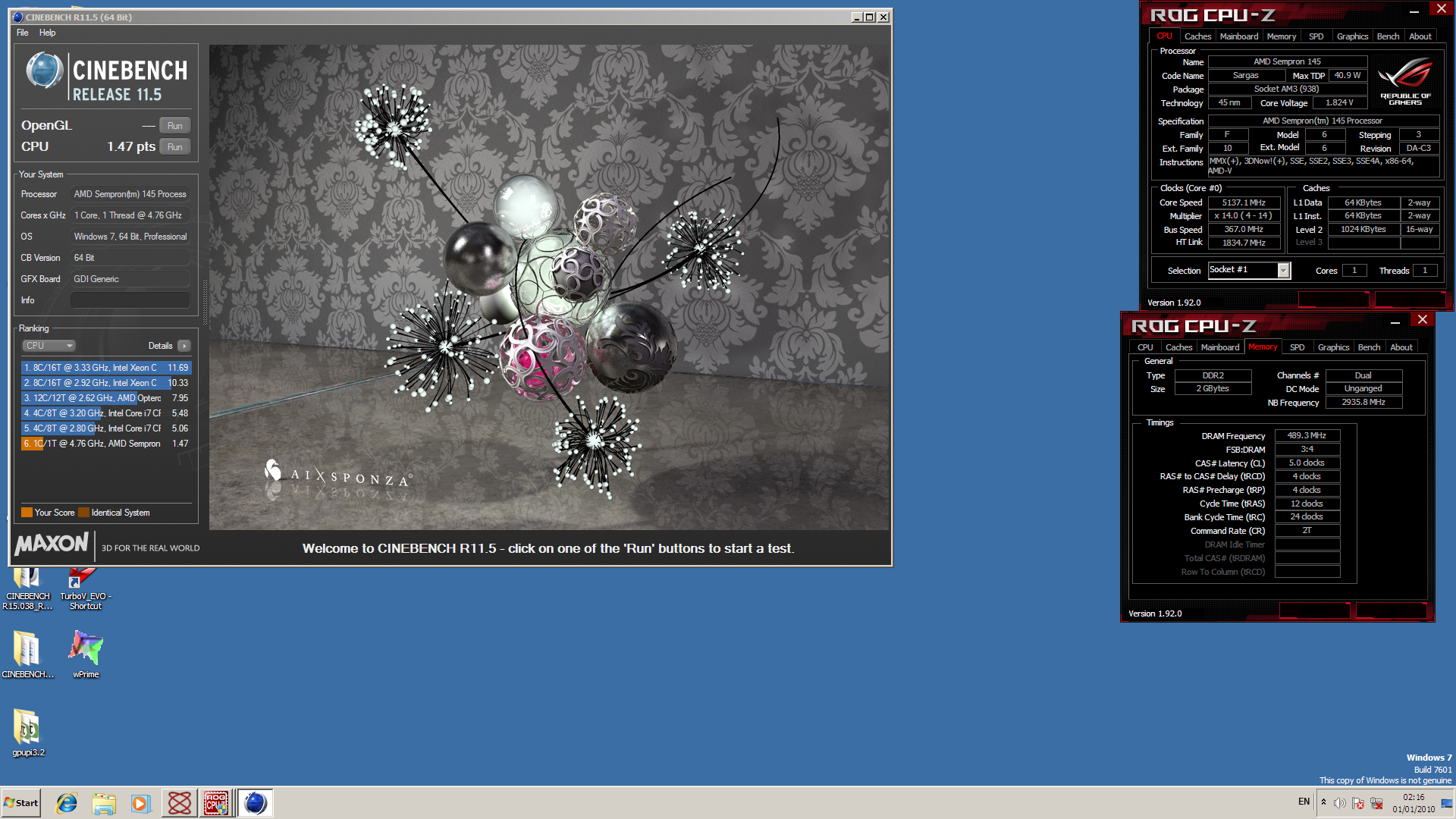Select ranking row 4C/8T @ 2.80 GHz Core i7
Image resolution: width=1456 pixels, height=819 pixels.
pyautogui.click(x=106, y=428)
